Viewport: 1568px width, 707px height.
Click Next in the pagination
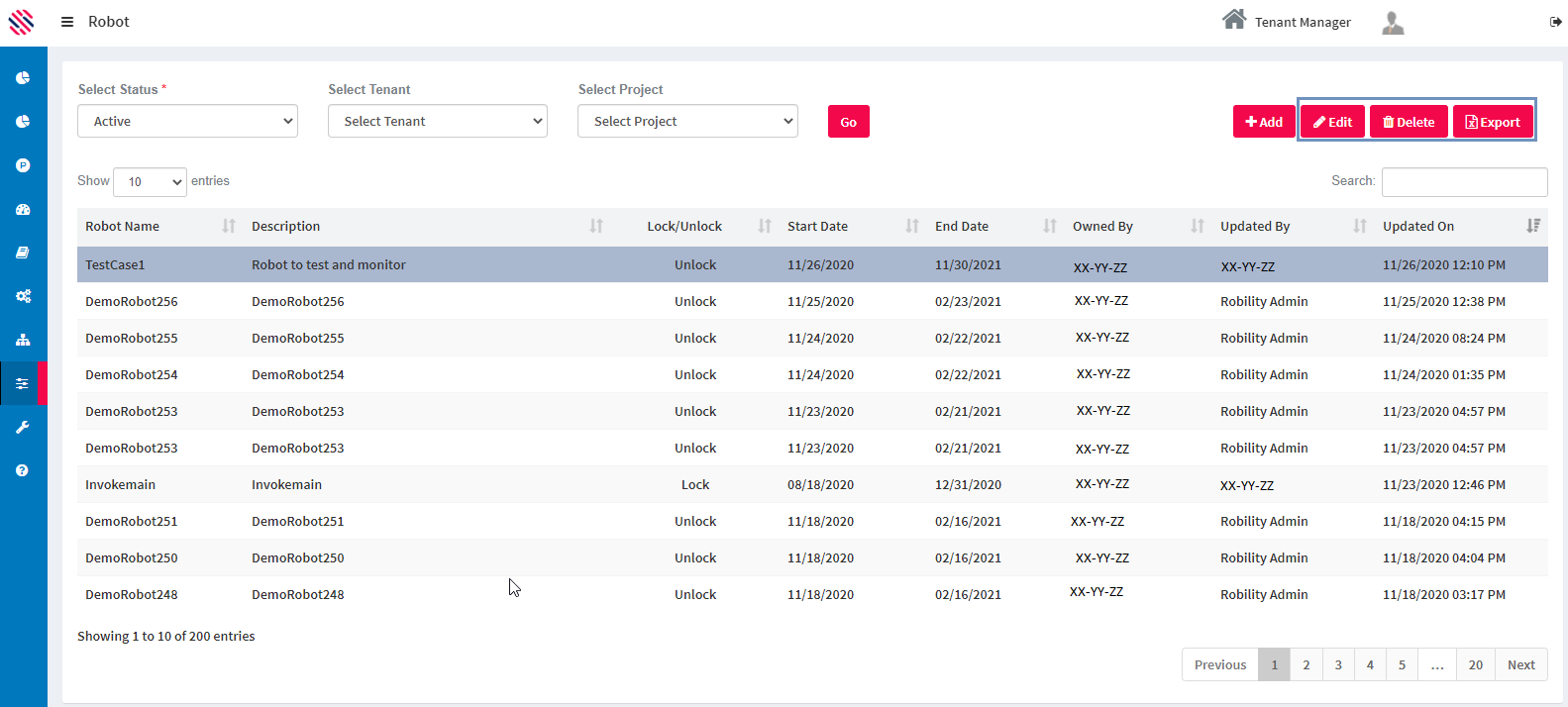(x=1520, y=664)
